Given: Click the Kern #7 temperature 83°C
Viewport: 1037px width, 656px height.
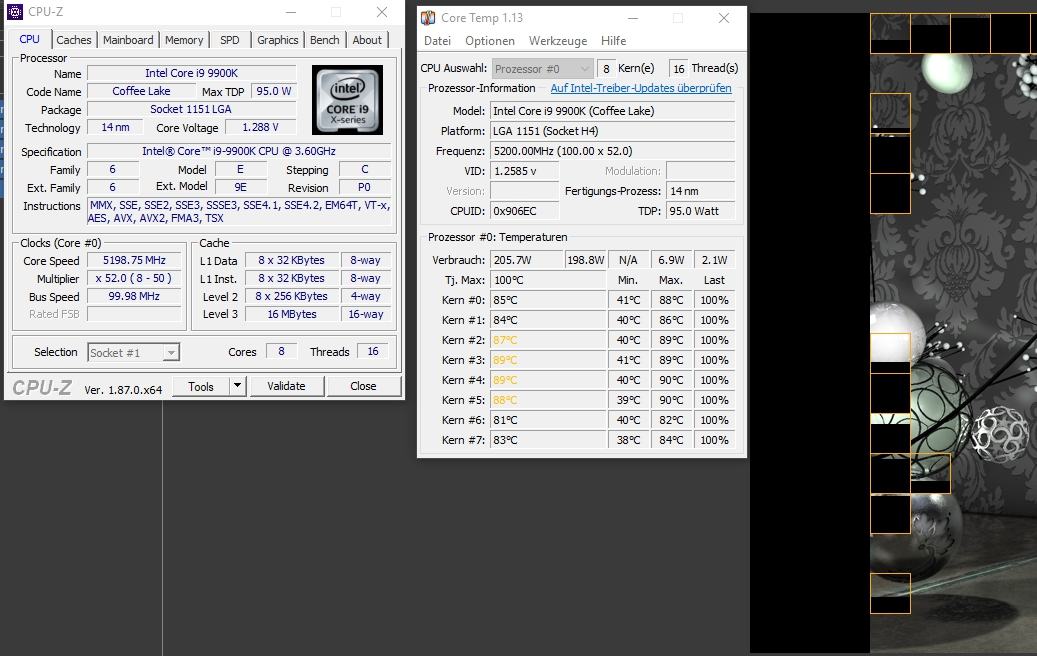Looking at the screenshot, I should pos(548,440).
